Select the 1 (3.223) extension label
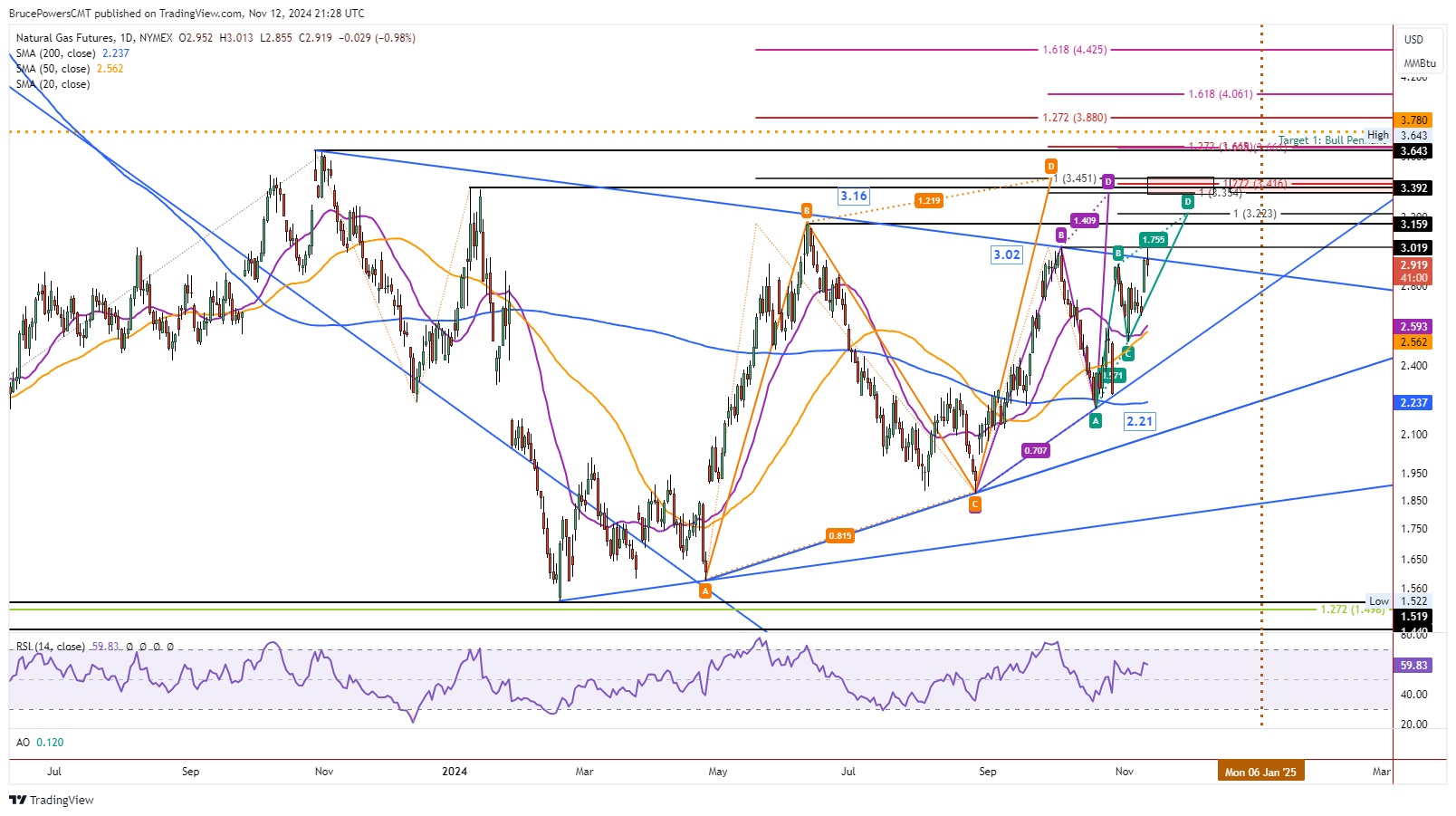 coord(1255,214)
